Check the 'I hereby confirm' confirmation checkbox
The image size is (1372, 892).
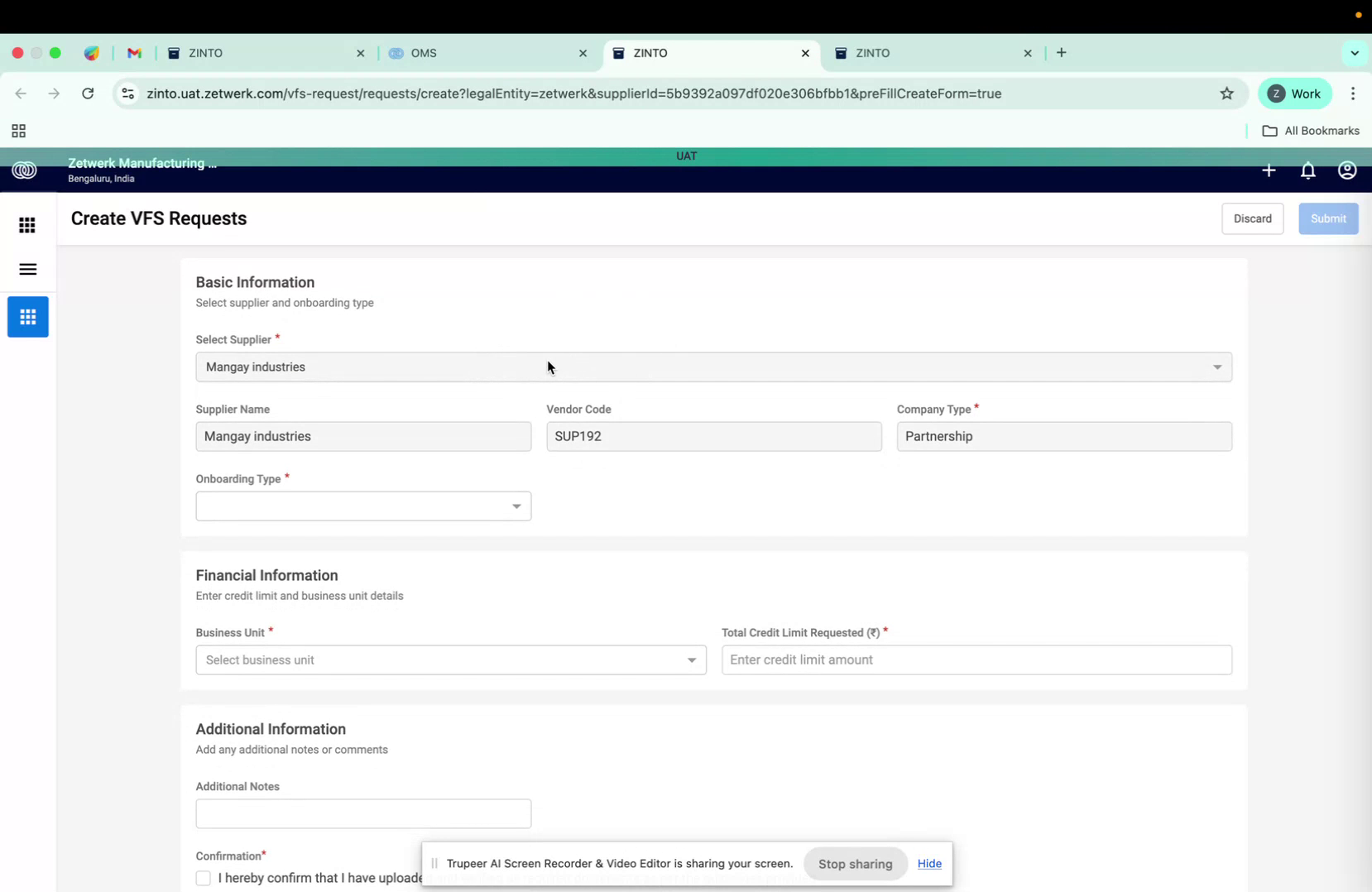click(x=203, y=878)
